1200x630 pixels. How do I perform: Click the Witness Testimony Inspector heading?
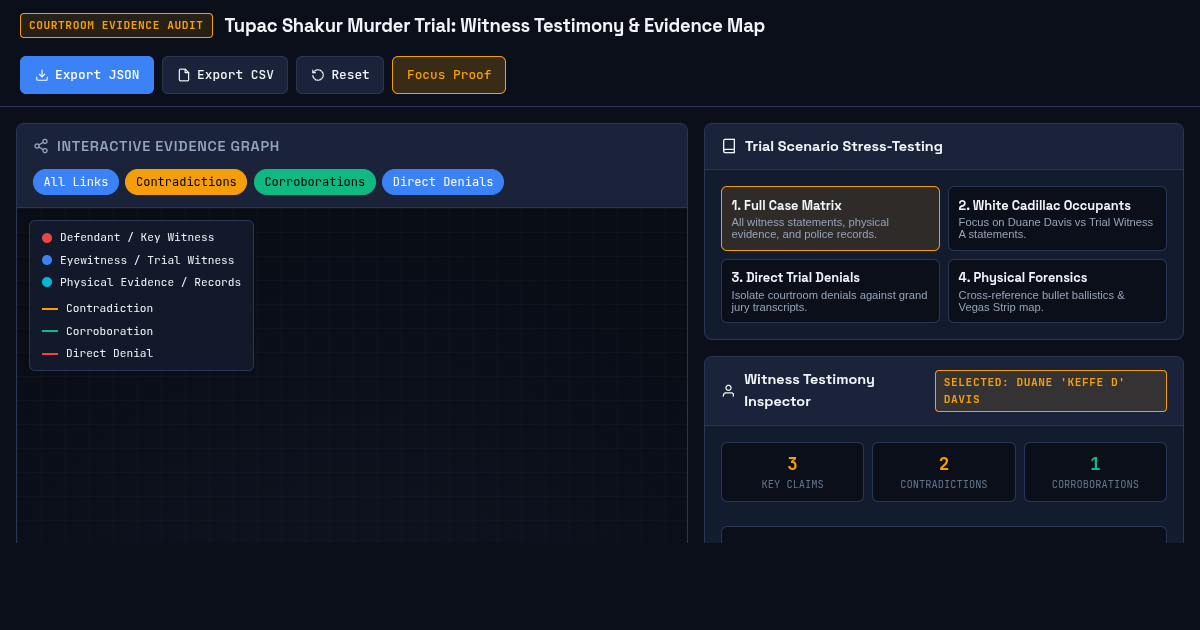coord(809,391)
